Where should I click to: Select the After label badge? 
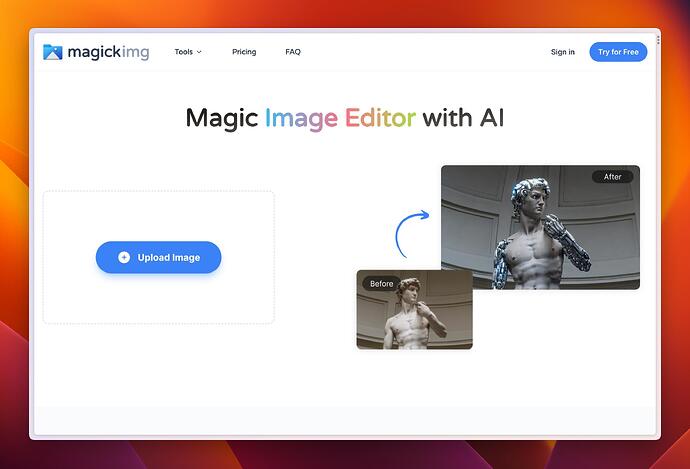tap(612, 177)
